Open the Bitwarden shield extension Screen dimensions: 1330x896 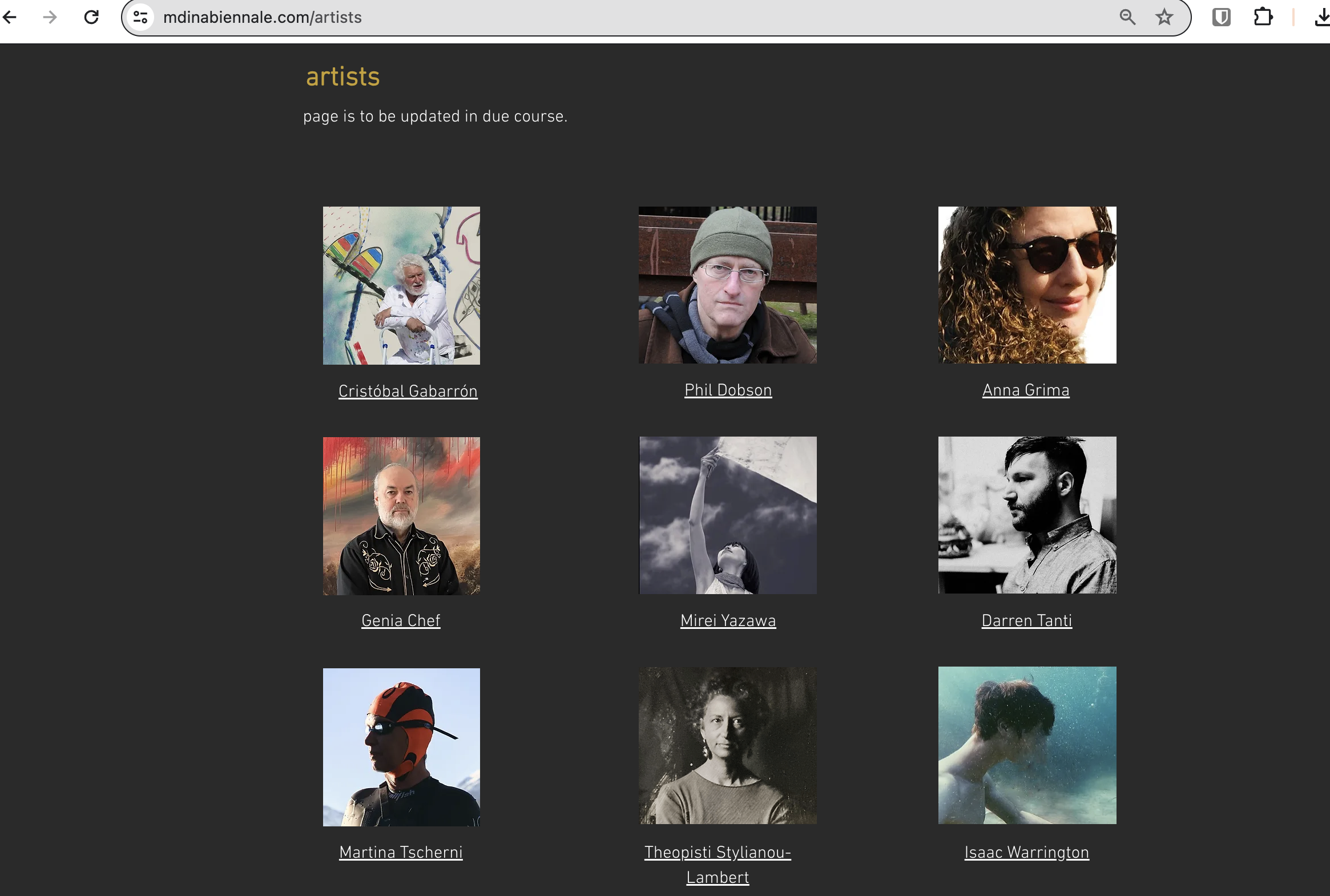click(1222, 17)
